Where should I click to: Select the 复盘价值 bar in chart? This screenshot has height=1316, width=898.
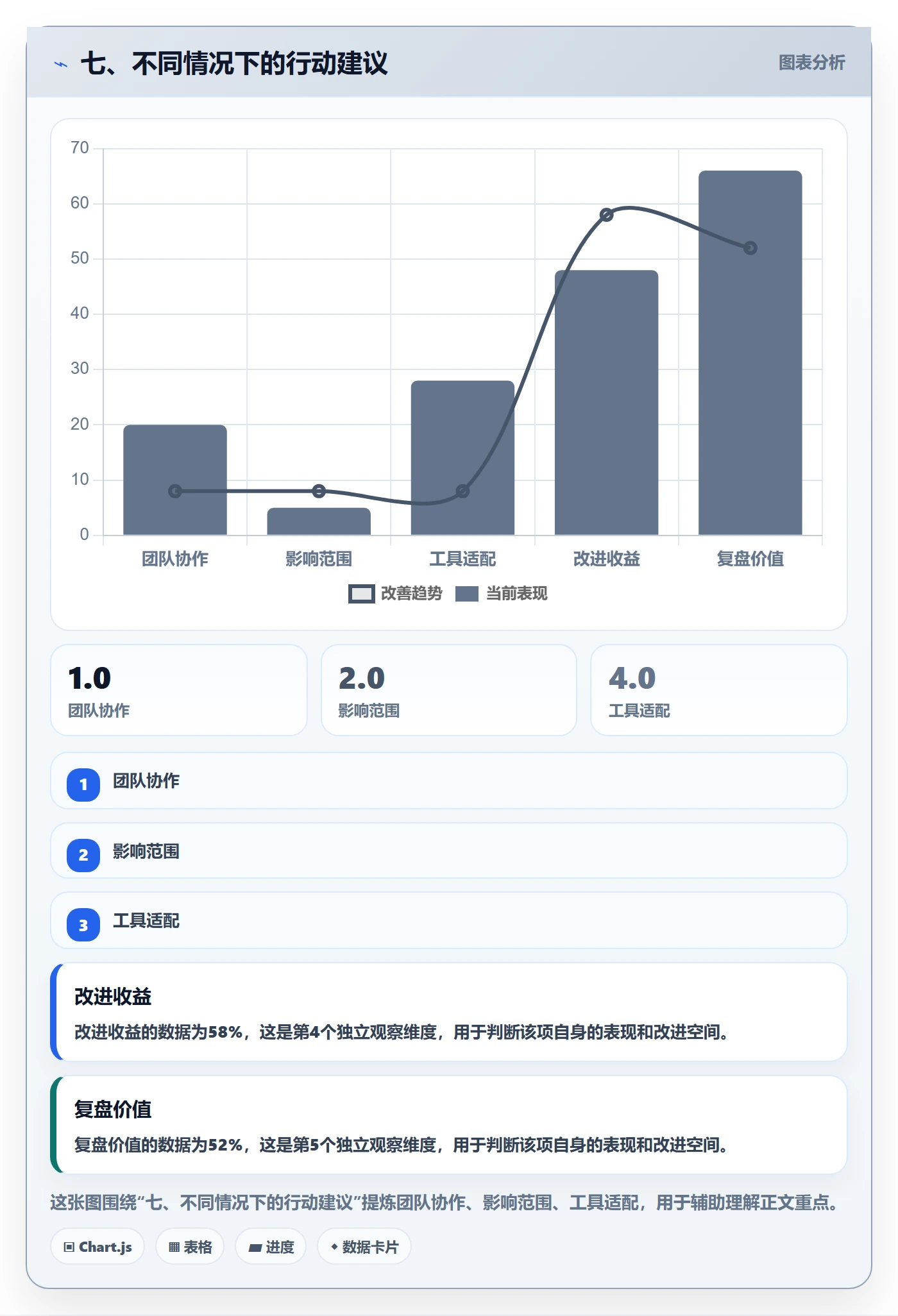tap(750, 353)
